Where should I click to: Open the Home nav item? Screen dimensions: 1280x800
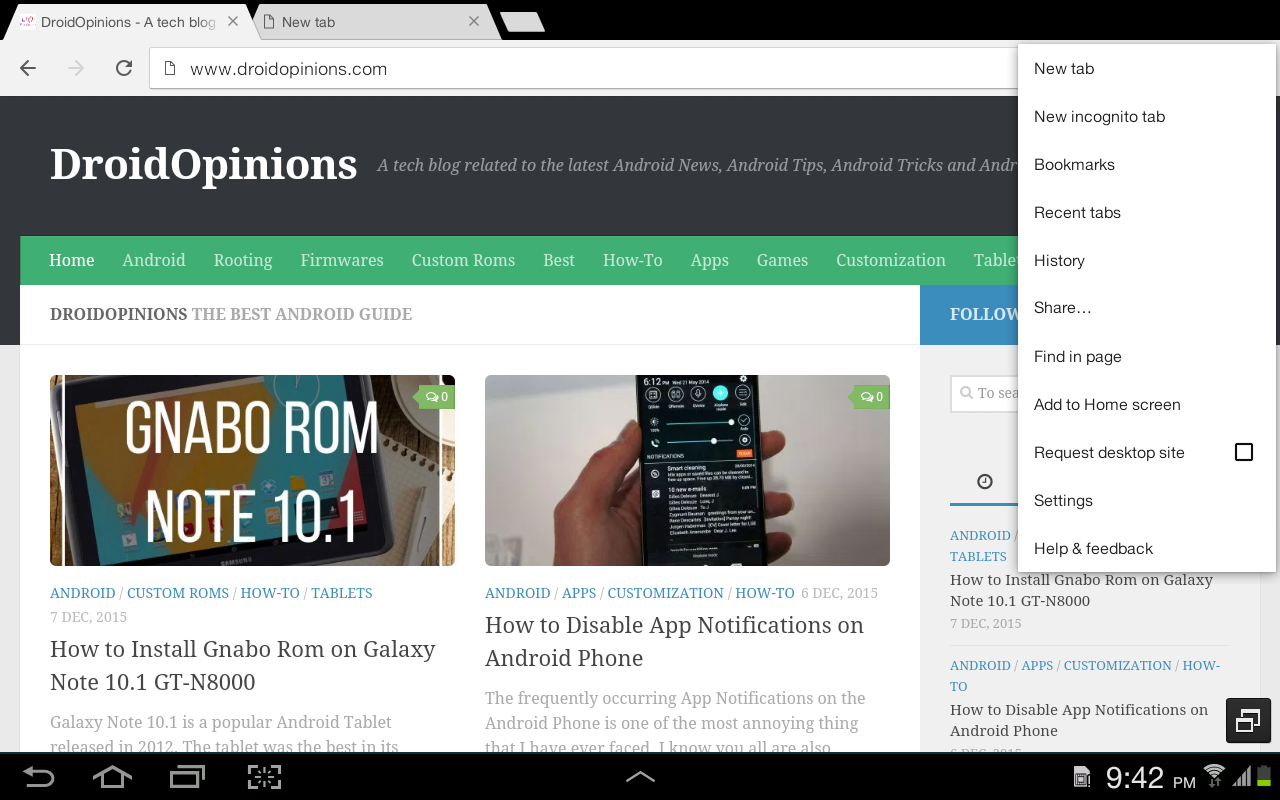click(72, 260)
